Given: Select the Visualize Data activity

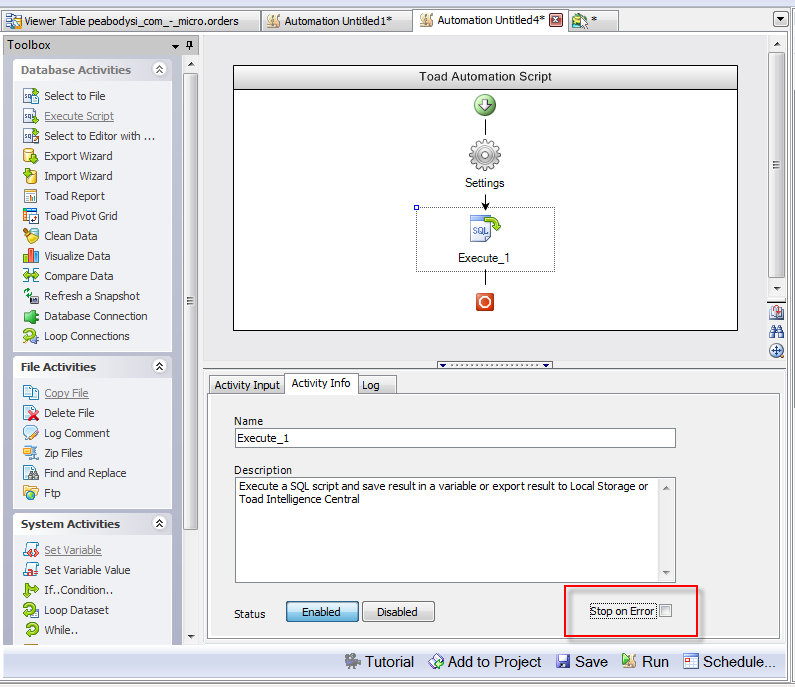Looking at the screenshot, I should pyautogui.click(x=66, y=256).
